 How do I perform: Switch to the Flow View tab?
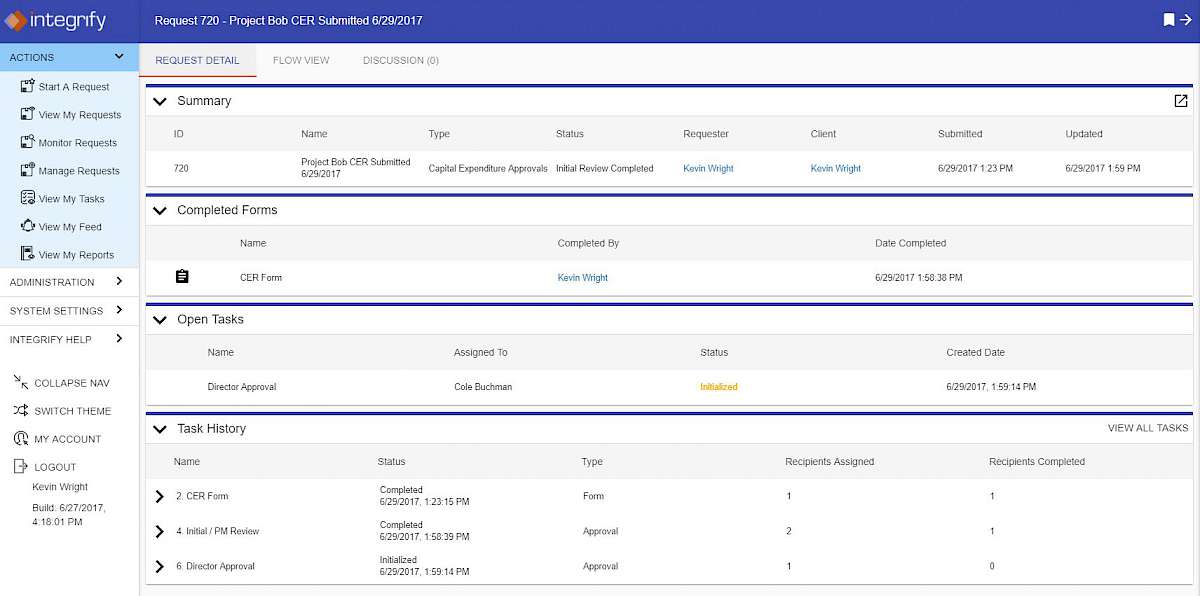[301, 60]
